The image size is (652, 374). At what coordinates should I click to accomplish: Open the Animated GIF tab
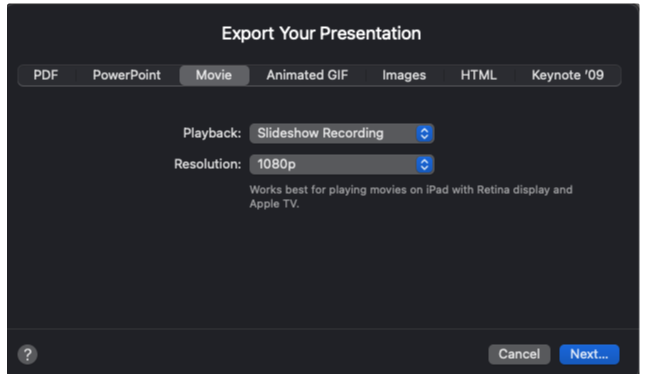coord(307,75)
